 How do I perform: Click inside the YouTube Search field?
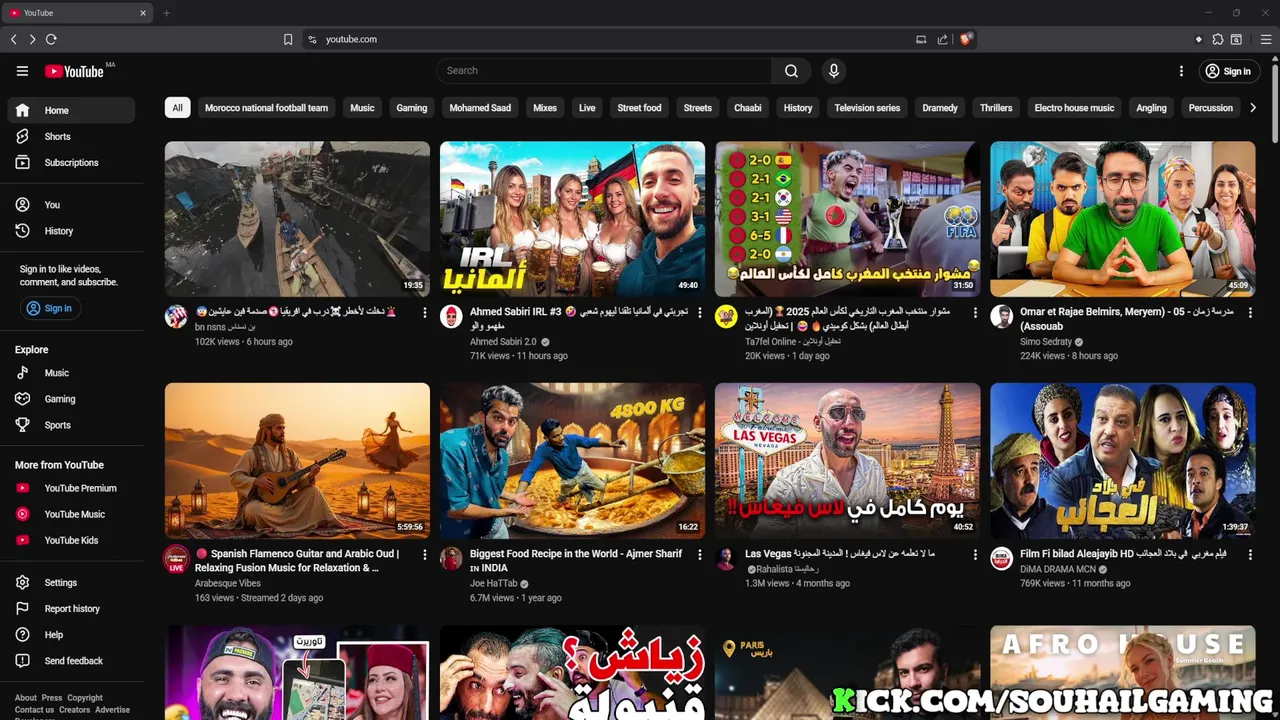click(x=604, y=71)
